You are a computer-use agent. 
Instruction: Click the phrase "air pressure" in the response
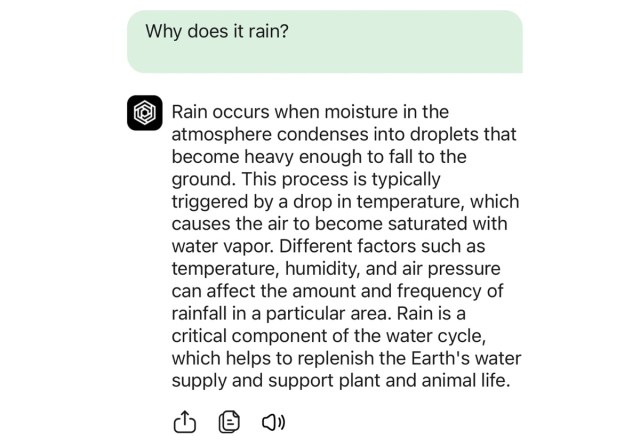453,268
